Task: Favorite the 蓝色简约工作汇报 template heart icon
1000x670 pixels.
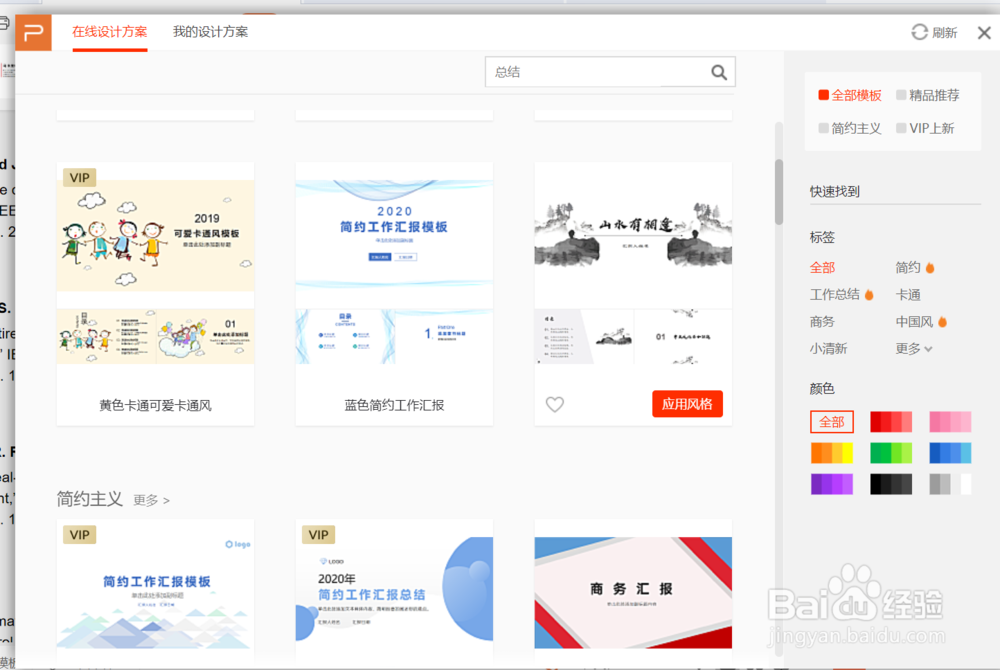Action: coord(555,404)
